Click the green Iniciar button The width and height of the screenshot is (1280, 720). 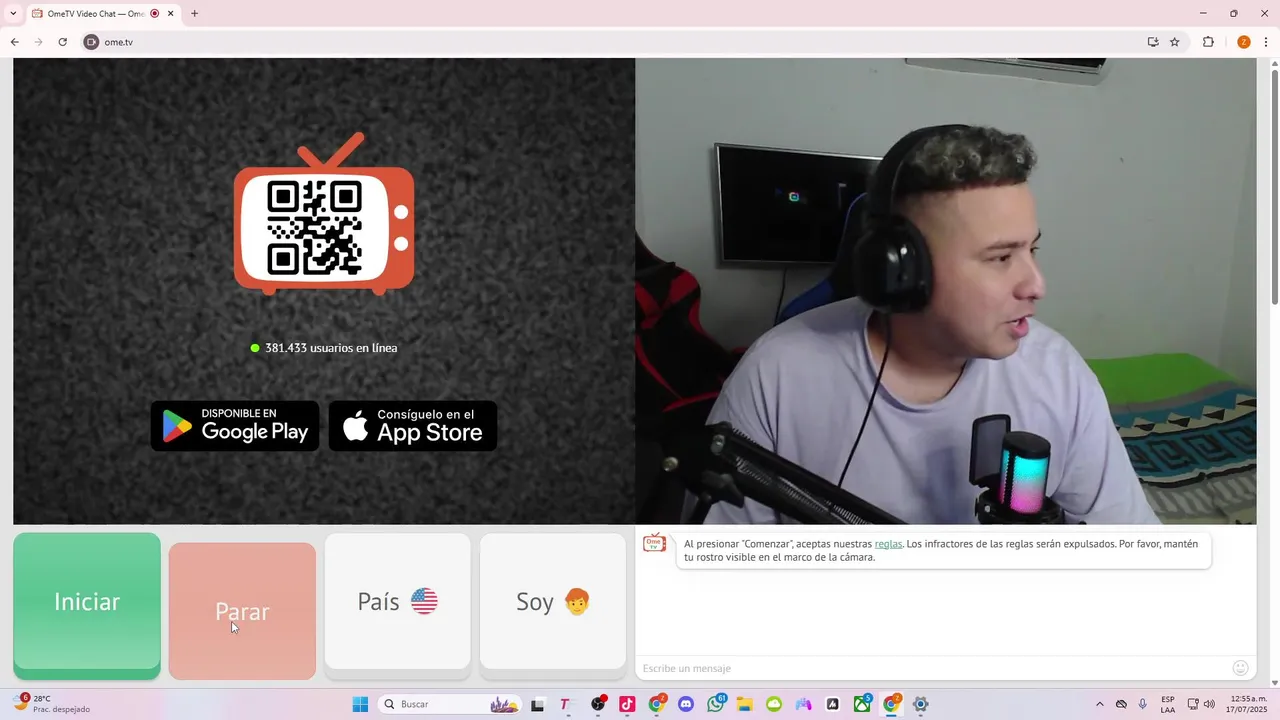tap(87, 605)
